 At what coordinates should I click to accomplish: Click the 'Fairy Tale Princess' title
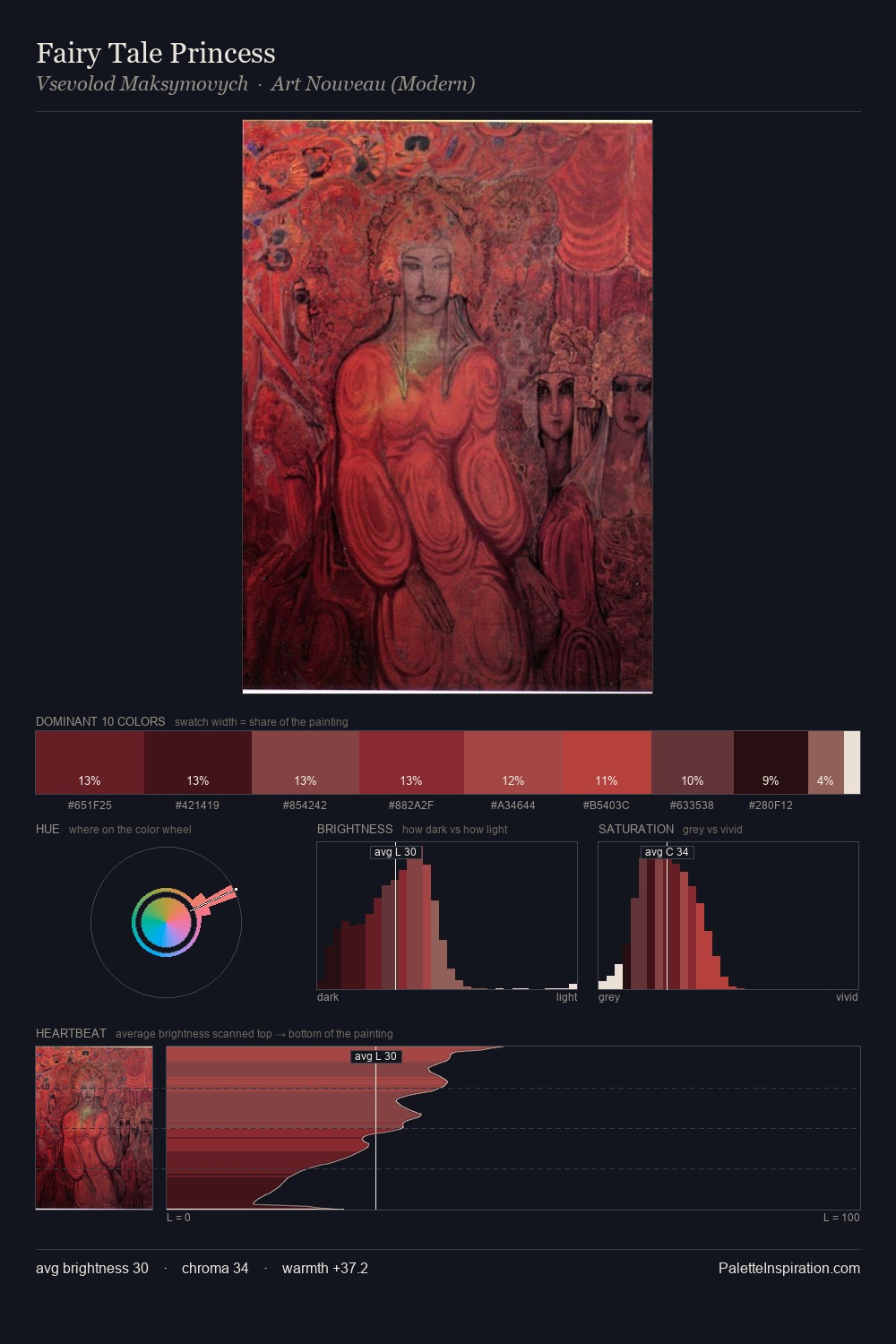coord(156,53)
